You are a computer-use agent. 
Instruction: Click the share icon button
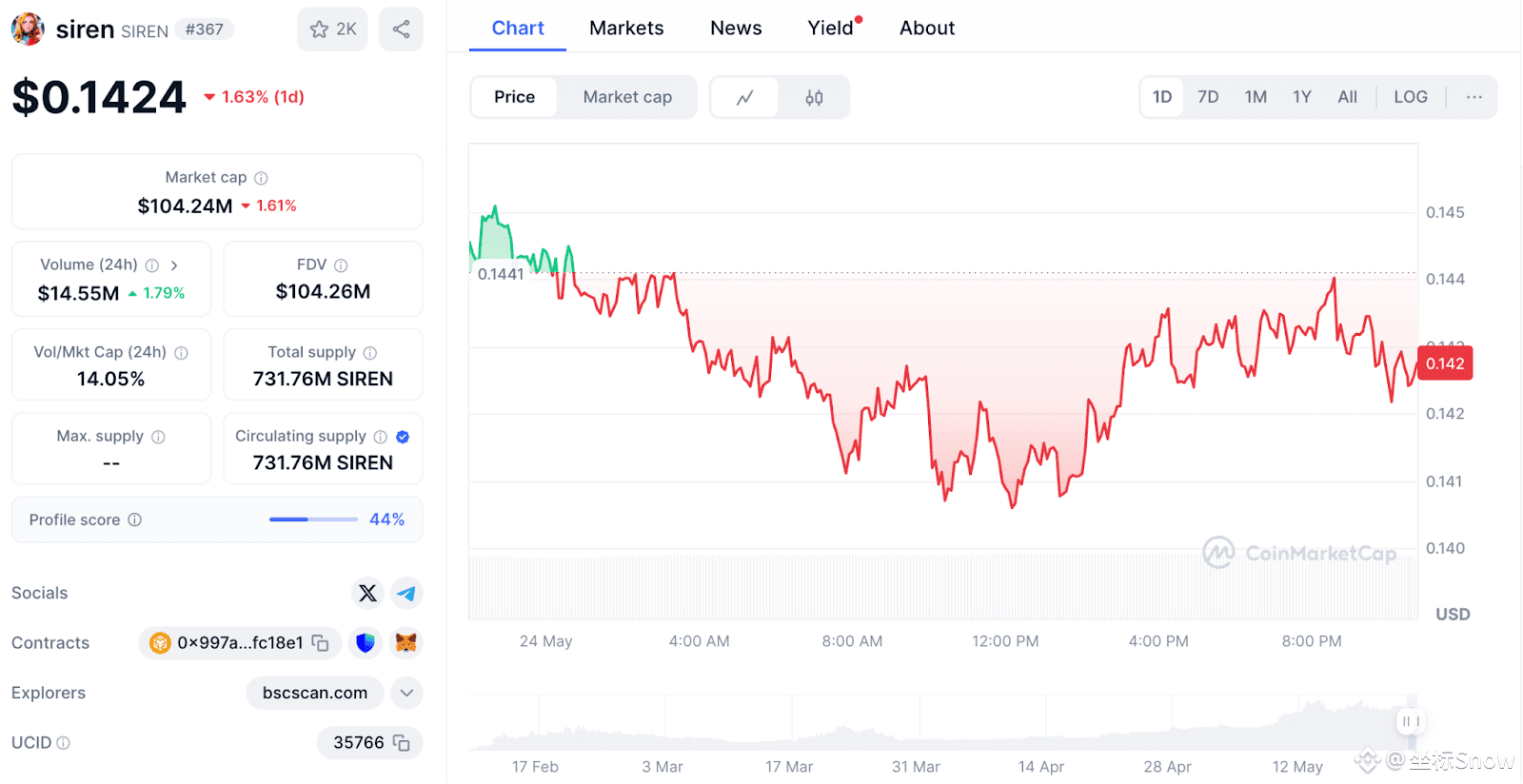coord(401,29)
